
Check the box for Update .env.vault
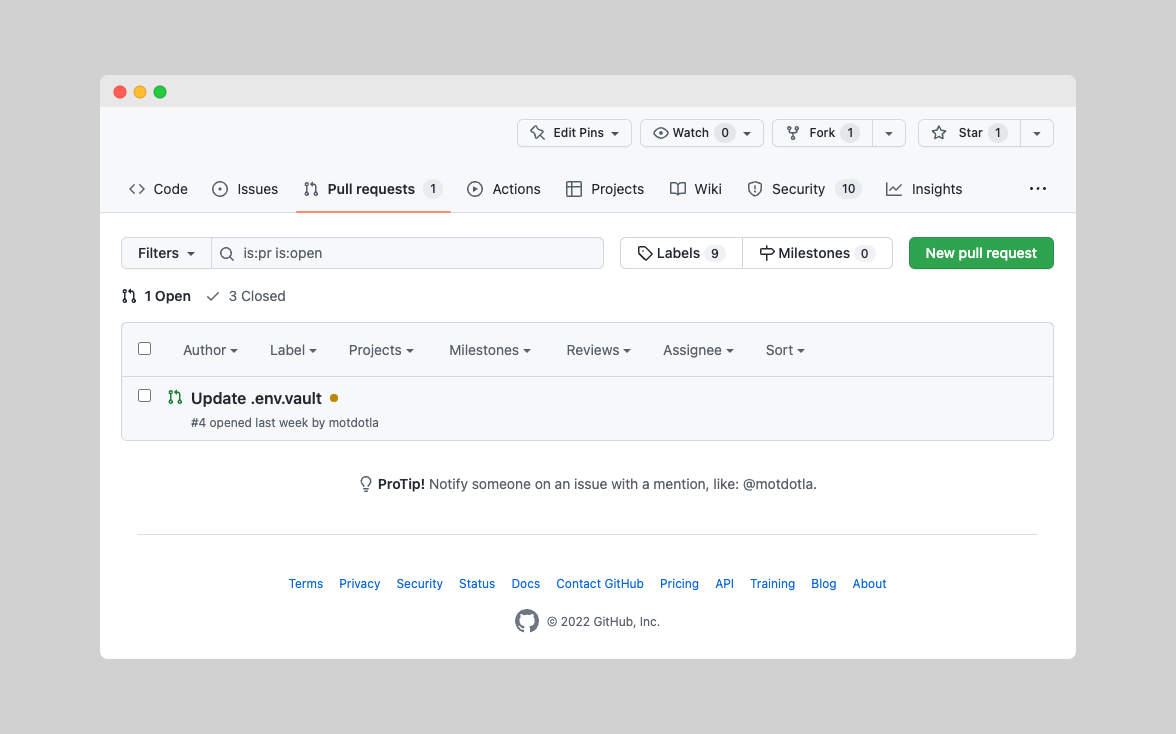click(x=145, y=396)
